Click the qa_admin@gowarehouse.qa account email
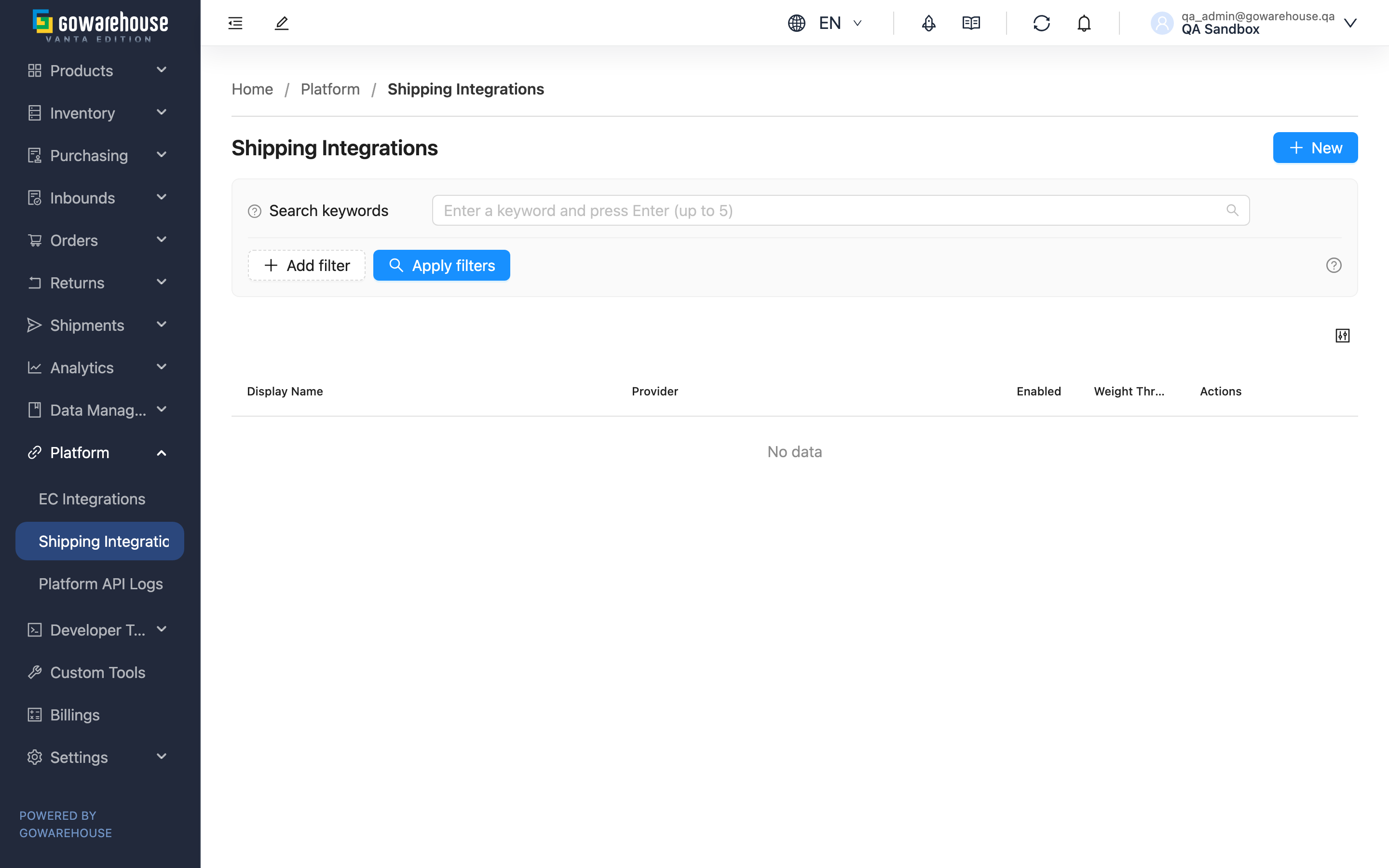The height and width of the screenshot is (868, 1389). pyautogui.click(x=1257, y=16)
